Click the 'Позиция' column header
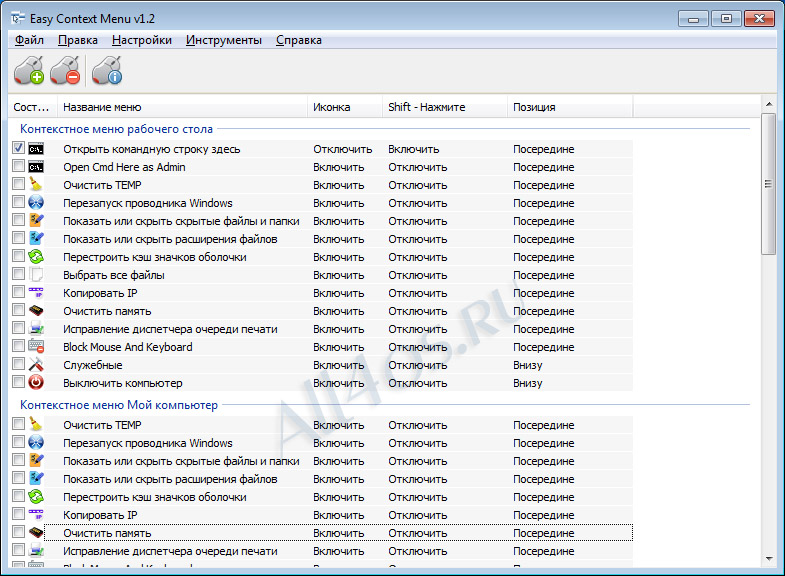This screenshot has height=576, width=785. pos(570,107)
